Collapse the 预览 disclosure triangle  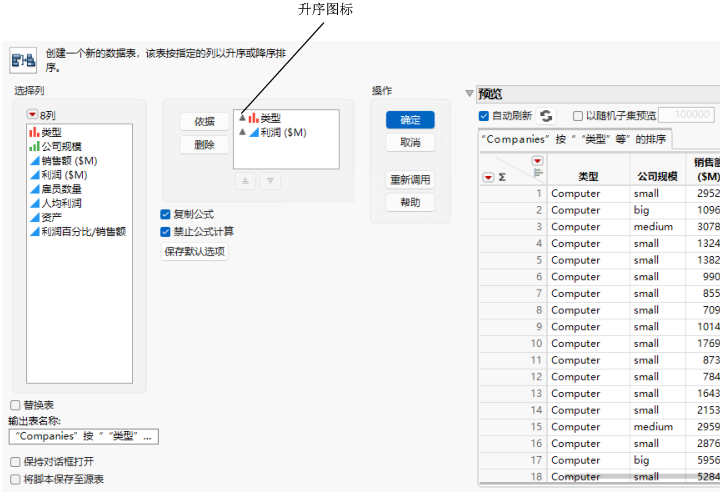469,94
